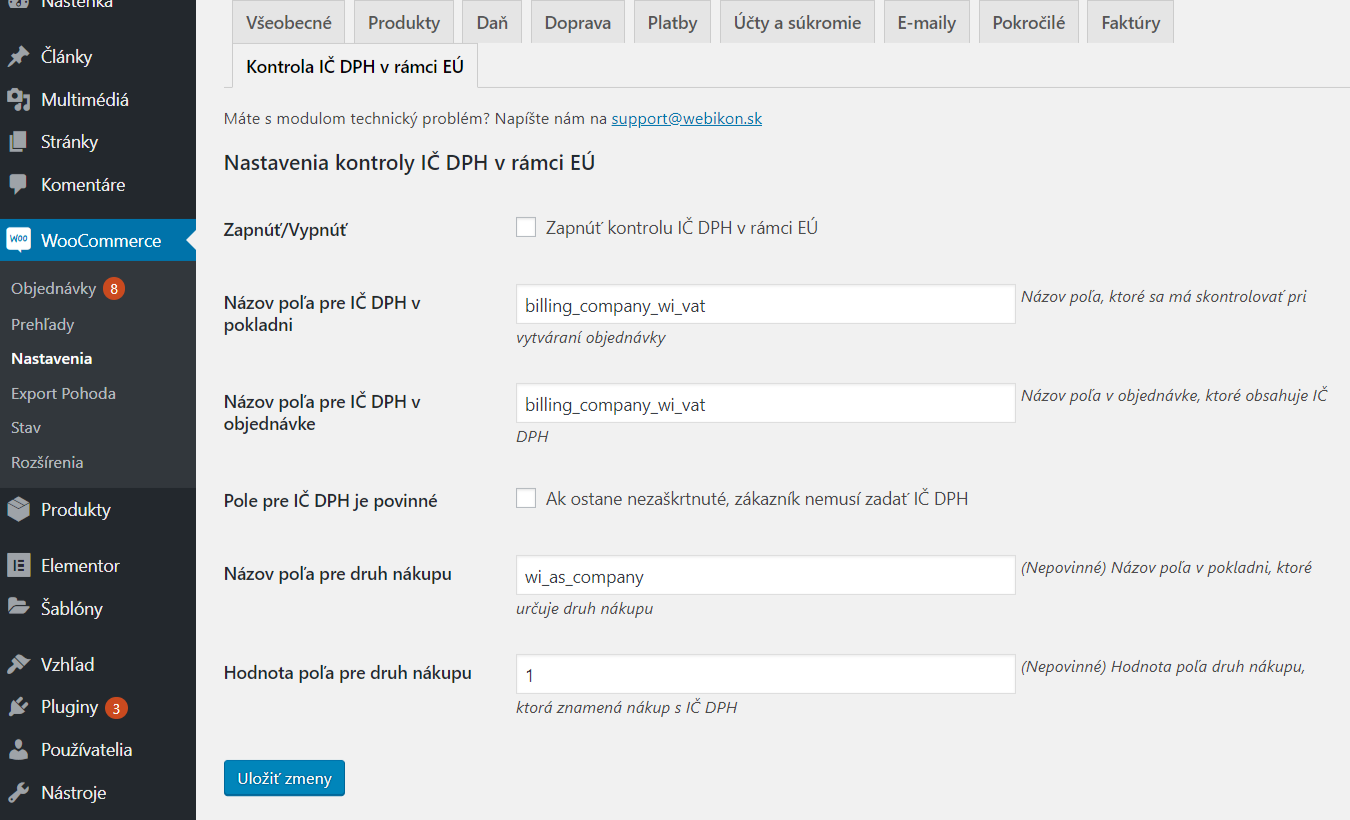This screenshot has height=820, width=1350.
Task: Switch to the Doprava tab
Action: click(x=578, y=23)
